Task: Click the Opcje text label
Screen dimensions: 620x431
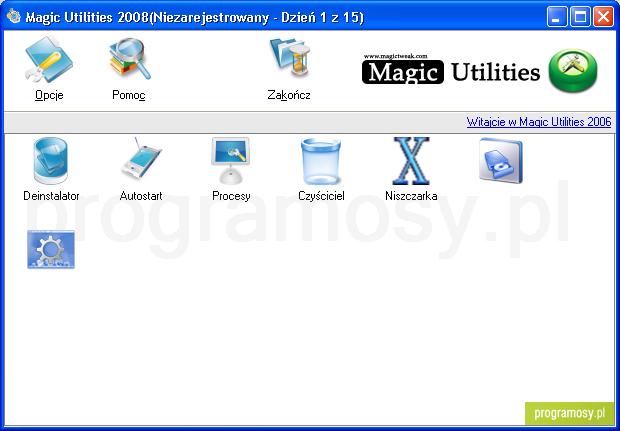Action: pos(49,95)
